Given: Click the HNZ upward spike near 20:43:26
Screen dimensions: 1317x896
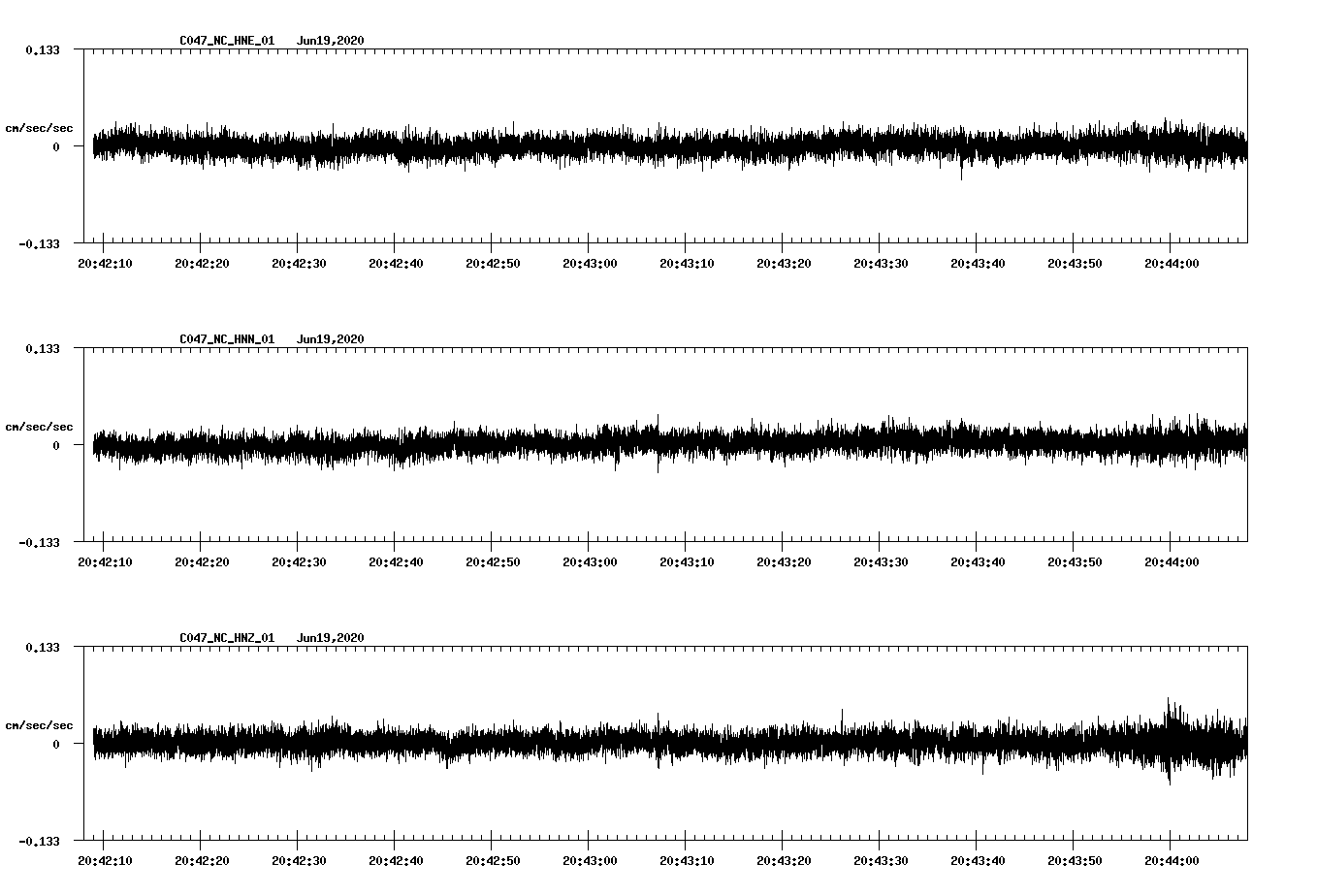Looking at the screenshot, I should (841, 721).
